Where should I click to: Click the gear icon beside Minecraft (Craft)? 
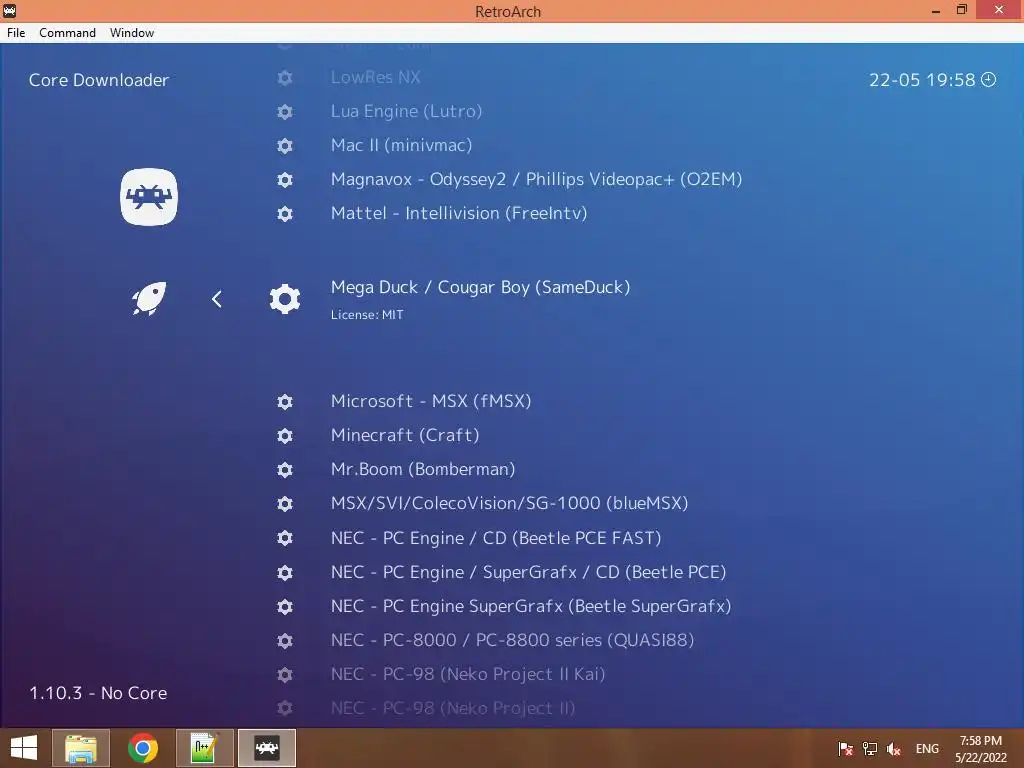coord(285,436)
